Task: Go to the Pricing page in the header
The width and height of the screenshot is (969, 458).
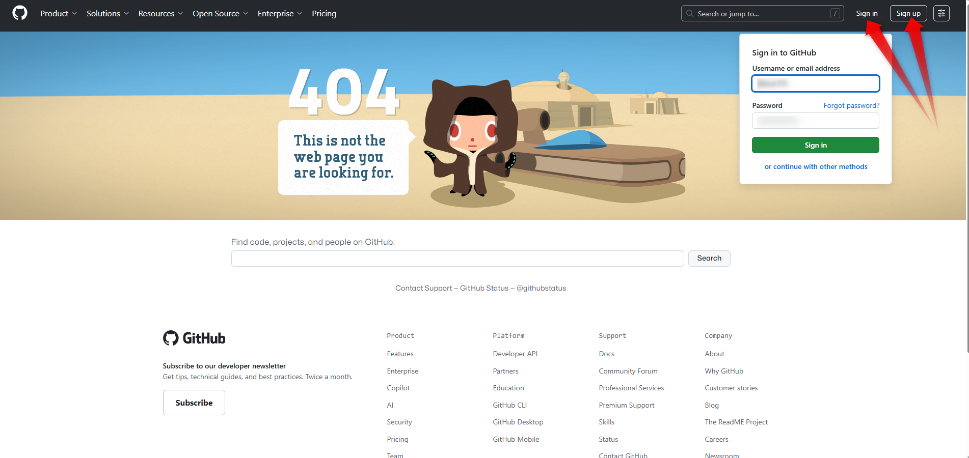Action: tap(324, 14)
